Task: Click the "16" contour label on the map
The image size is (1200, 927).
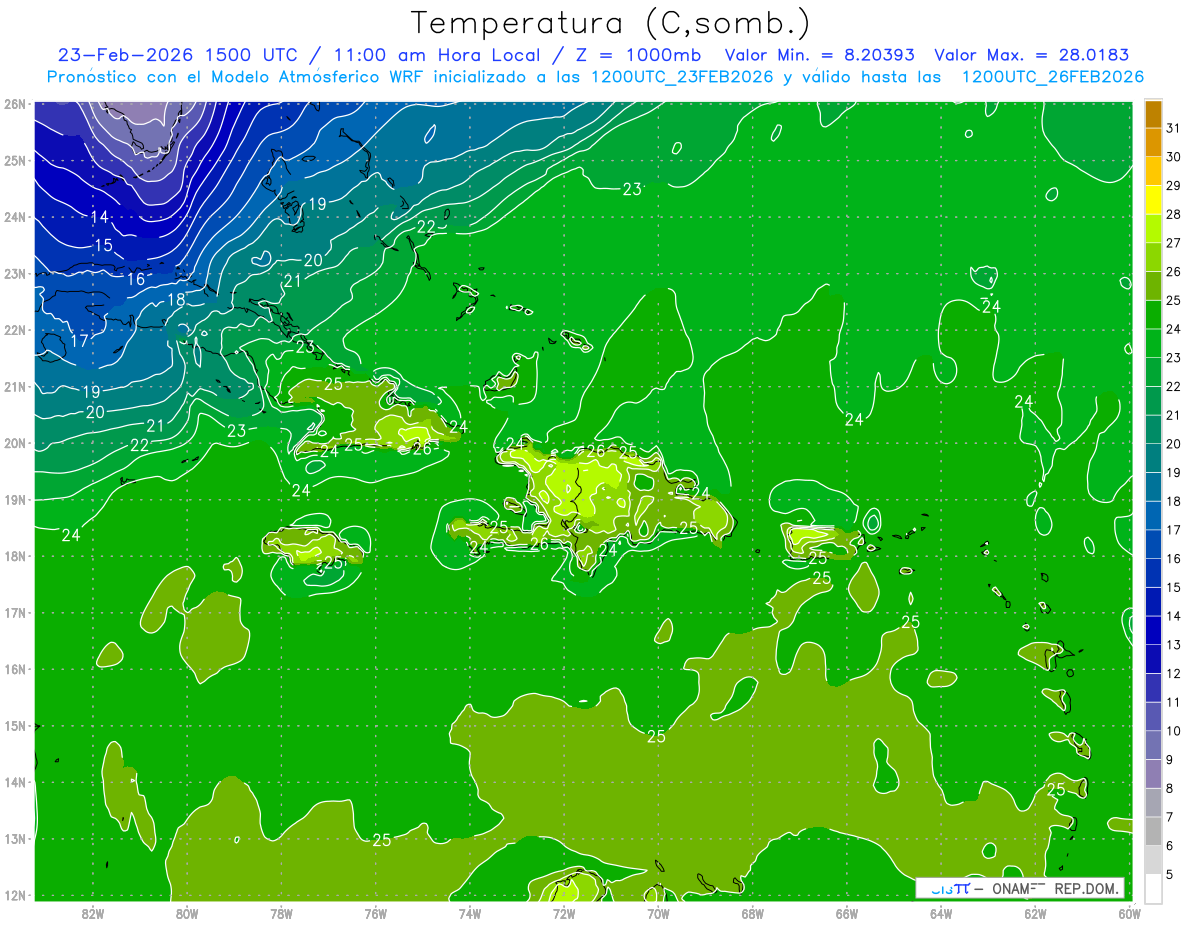Action: [136, 279]
